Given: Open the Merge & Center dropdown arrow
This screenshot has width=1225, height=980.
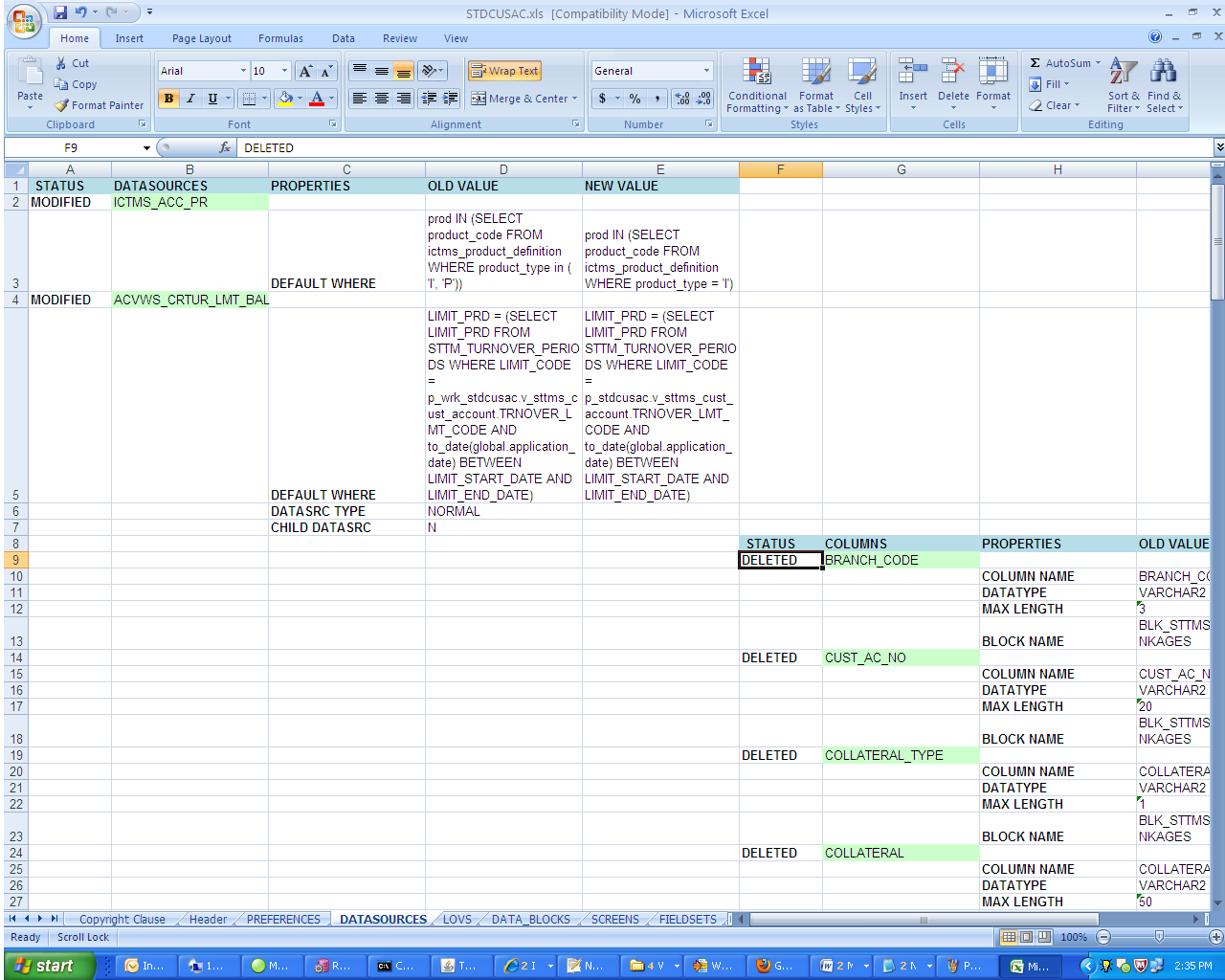Looking at the screenshot, I should click(574, 99).
